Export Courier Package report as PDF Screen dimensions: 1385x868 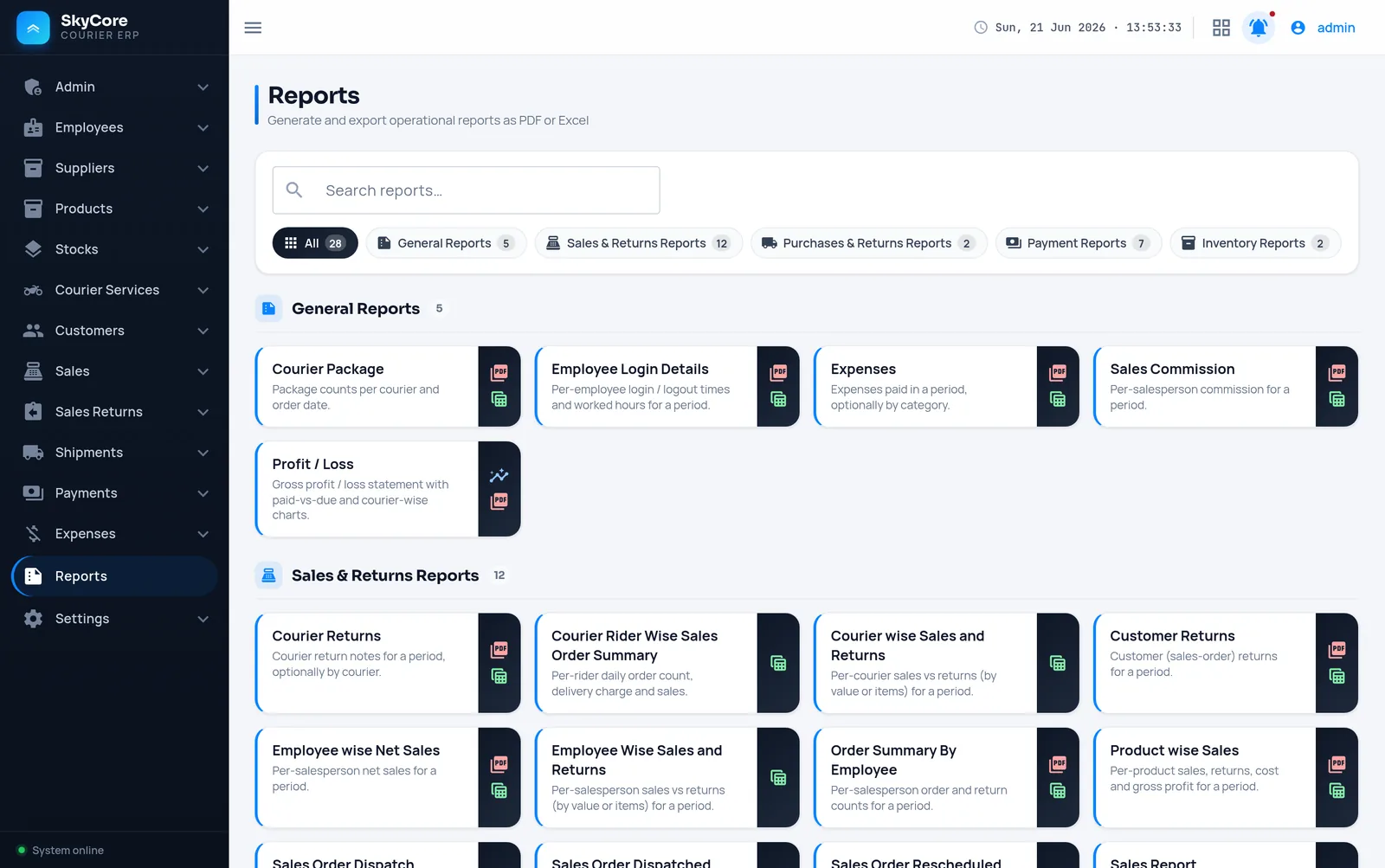[x=499, y=373]
